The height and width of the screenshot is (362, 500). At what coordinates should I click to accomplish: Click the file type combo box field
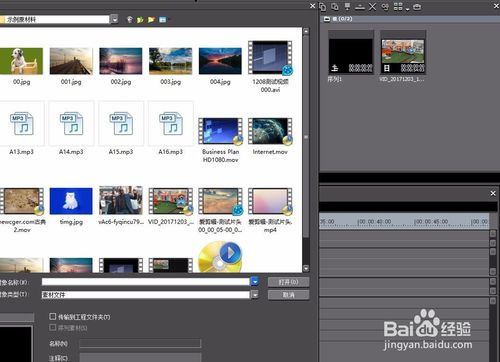(146, 294)
